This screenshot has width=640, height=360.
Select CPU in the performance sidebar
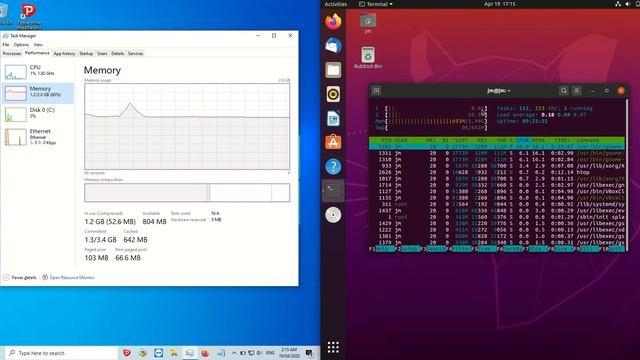tap(38, 71)
